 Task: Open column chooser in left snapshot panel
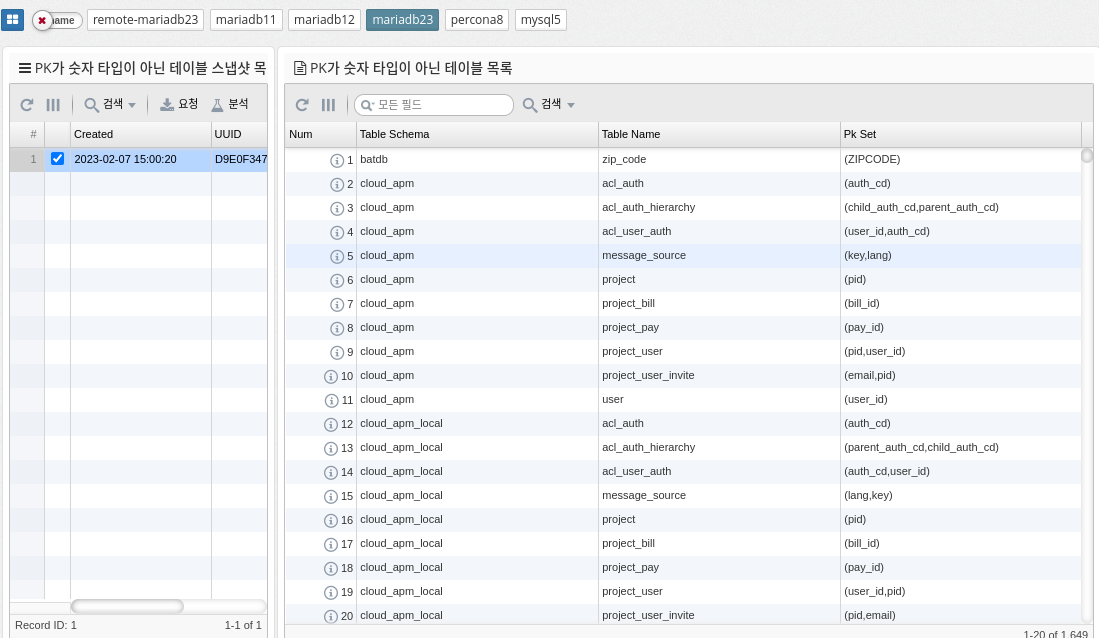(53, 104)
